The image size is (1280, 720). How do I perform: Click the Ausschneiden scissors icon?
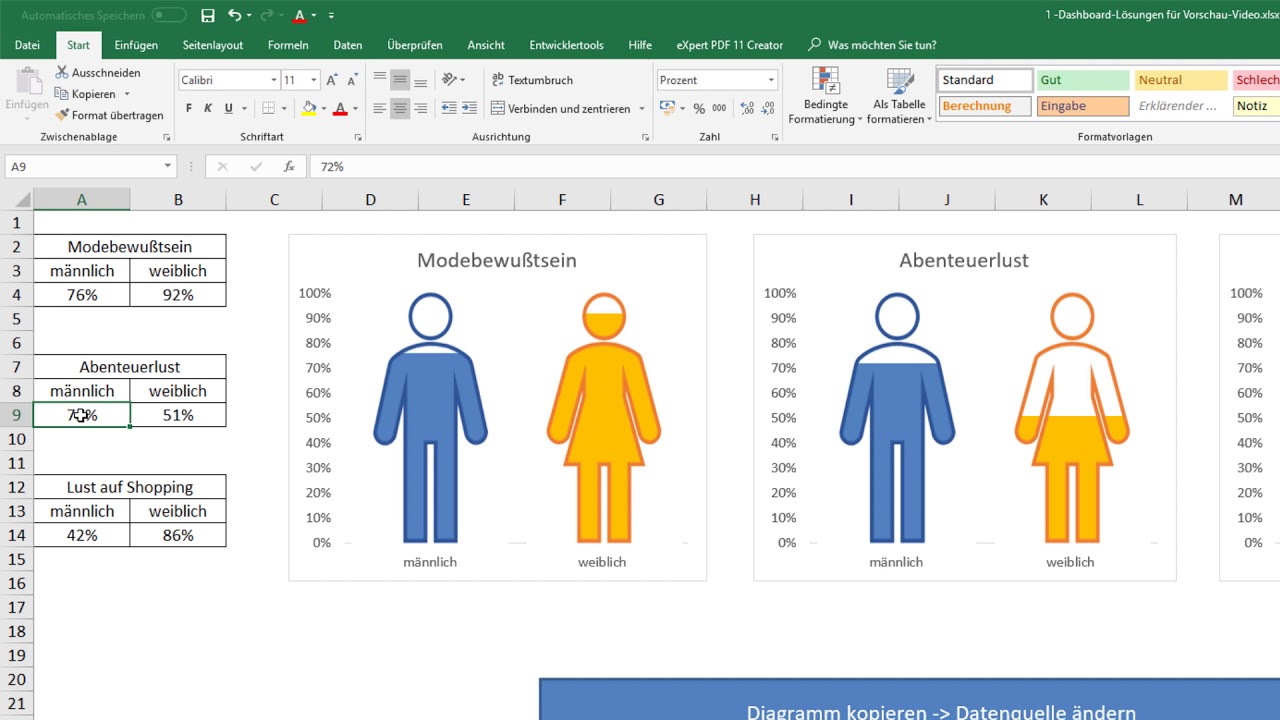62,73
